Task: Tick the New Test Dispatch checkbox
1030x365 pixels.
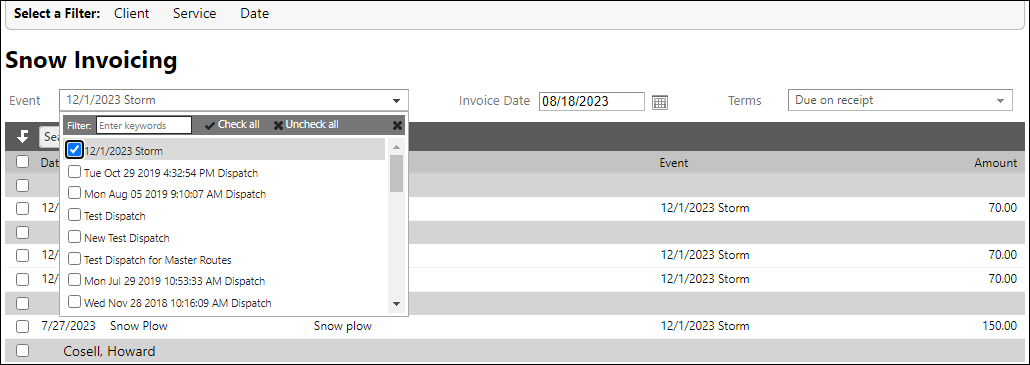Action: [x=74, y=237]
